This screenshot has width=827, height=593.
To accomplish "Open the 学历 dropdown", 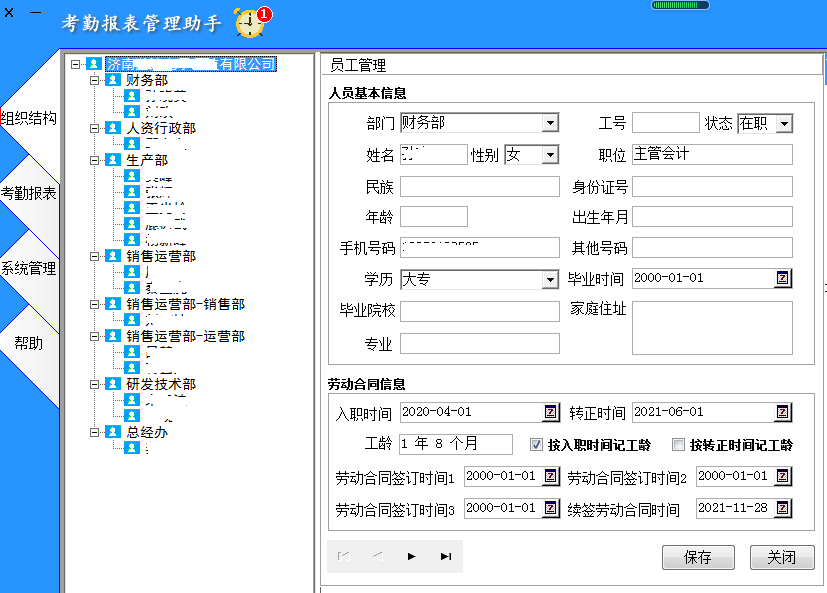I will [550, 280].
